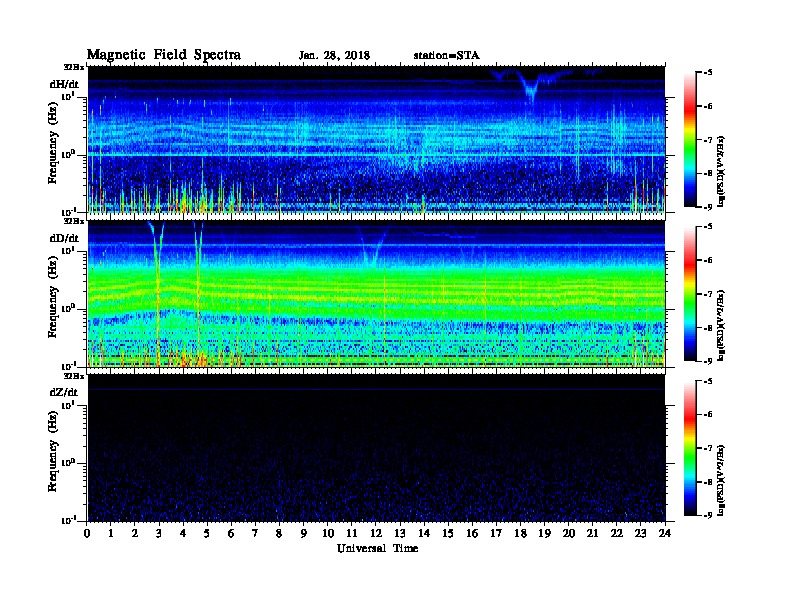The width and height of the screenshot is (792, 612).
Task: Click hour tick label '7' on time axis
Action: [255, 533]
